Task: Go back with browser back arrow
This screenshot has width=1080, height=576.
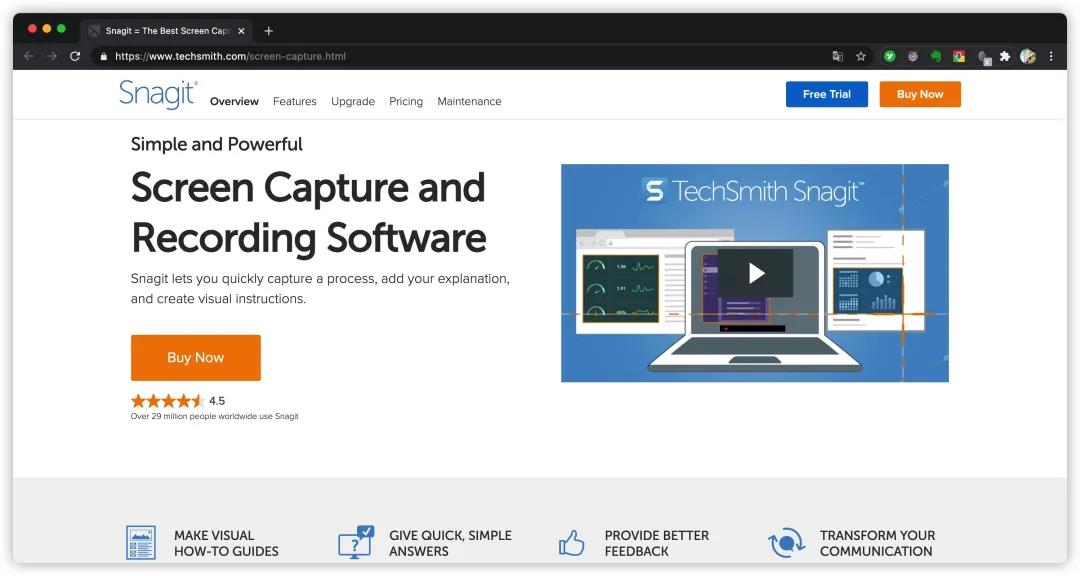Action: (29, 56)
